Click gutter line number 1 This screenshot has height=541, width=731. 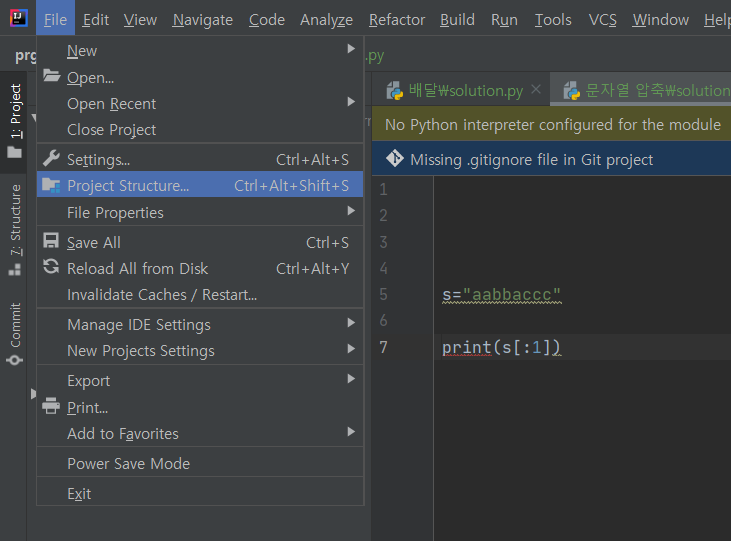coord(383,189)
